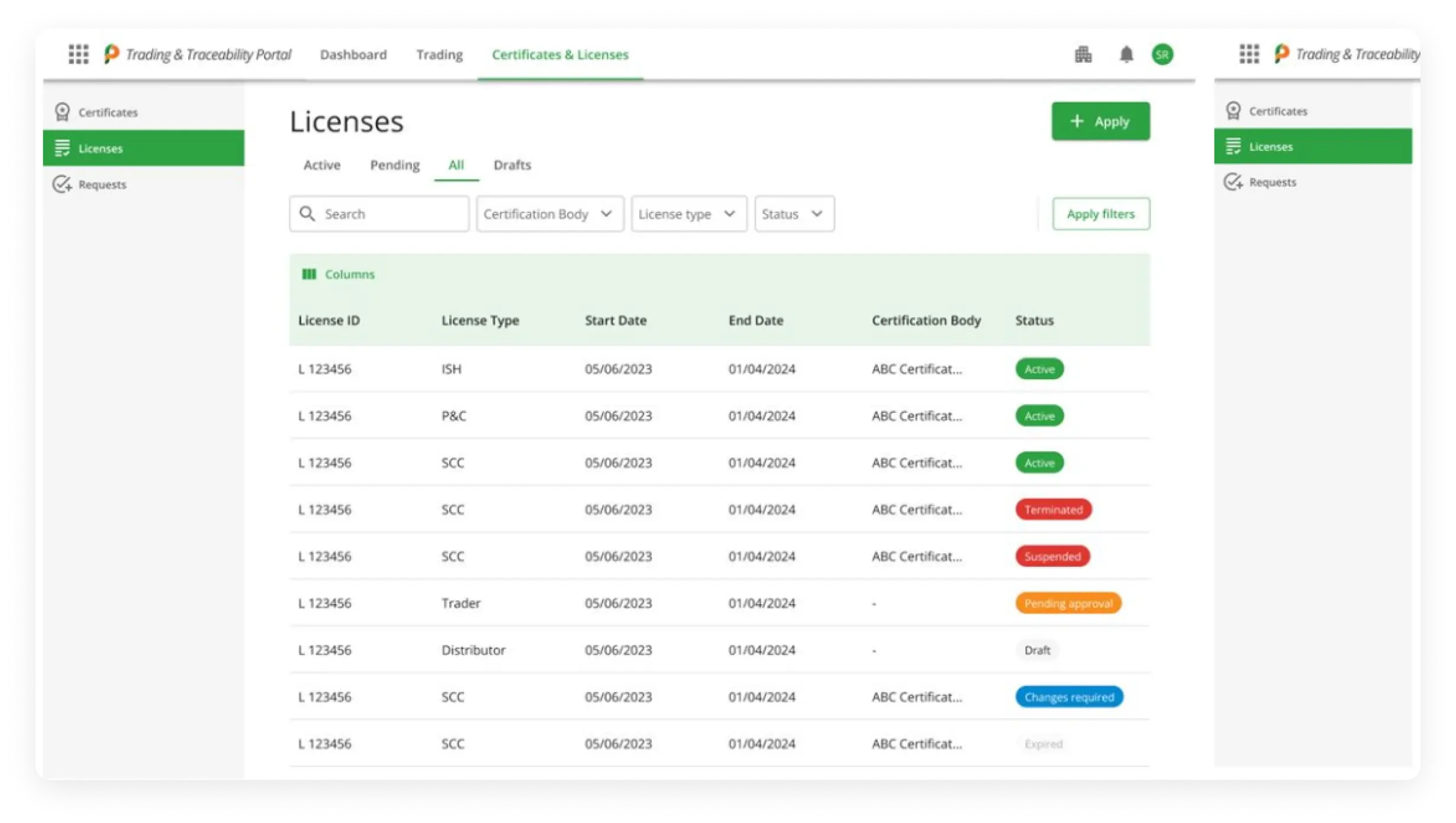Open the apps grid launcher icon
Viewport: 1456px width, 823px height.
[78, 54]
